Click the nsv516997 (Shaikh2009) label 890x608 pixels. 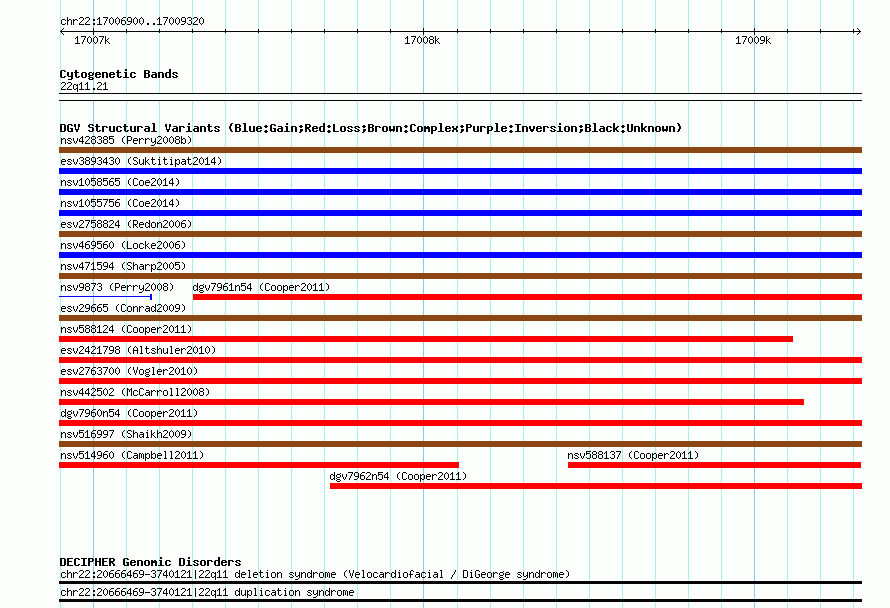[126, 434]
